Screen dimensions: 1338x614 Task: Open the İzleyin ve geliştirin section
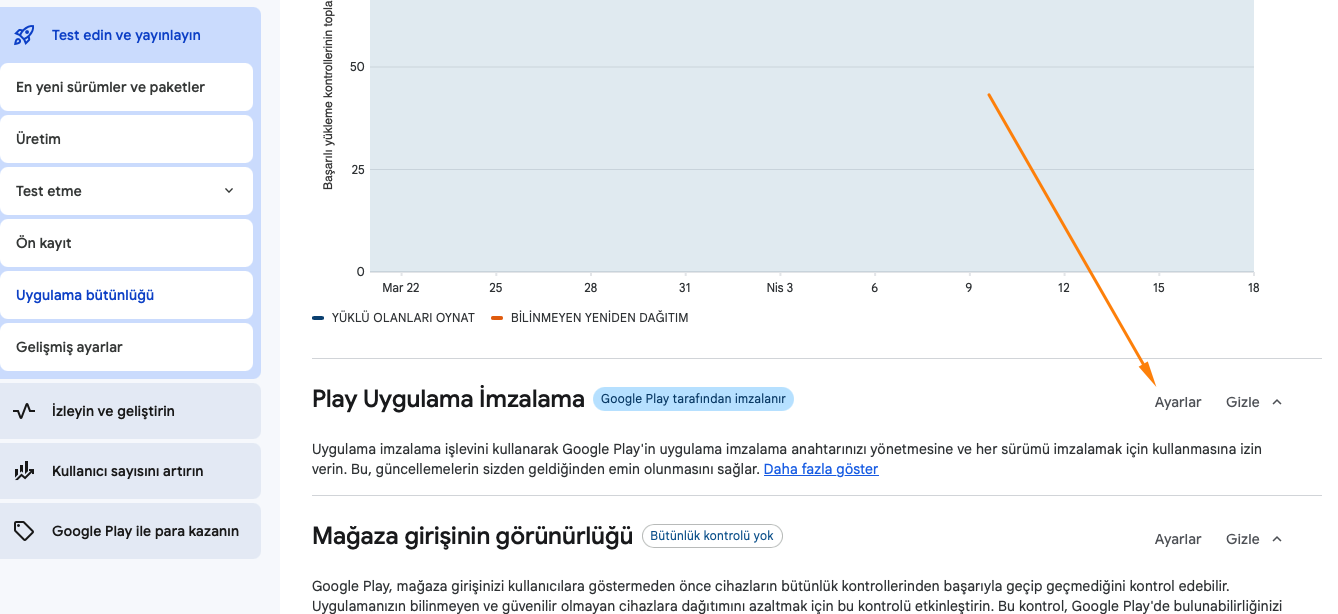[130, 411]
